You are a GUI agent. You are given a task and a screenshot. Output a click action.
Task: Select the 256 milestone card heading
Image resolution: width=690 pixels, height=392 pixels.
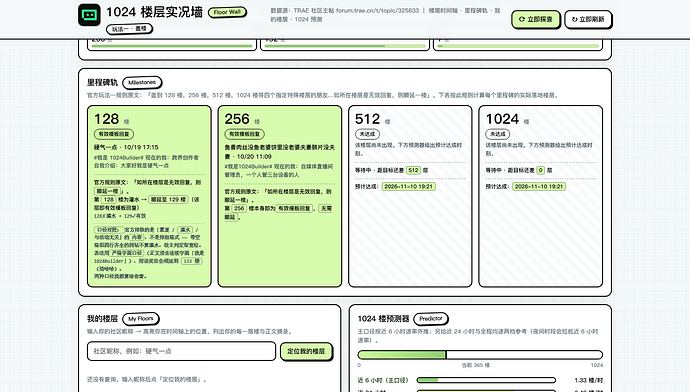pyautogui.click(x=237, y=119)
